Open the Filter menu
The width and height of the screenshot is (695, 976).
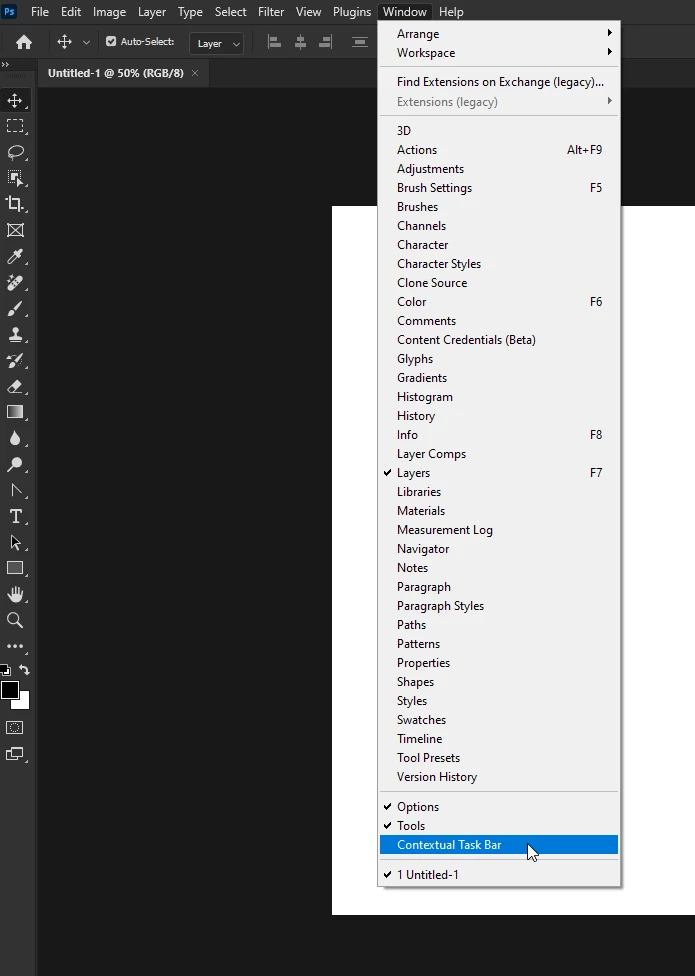tap(271, 12)
